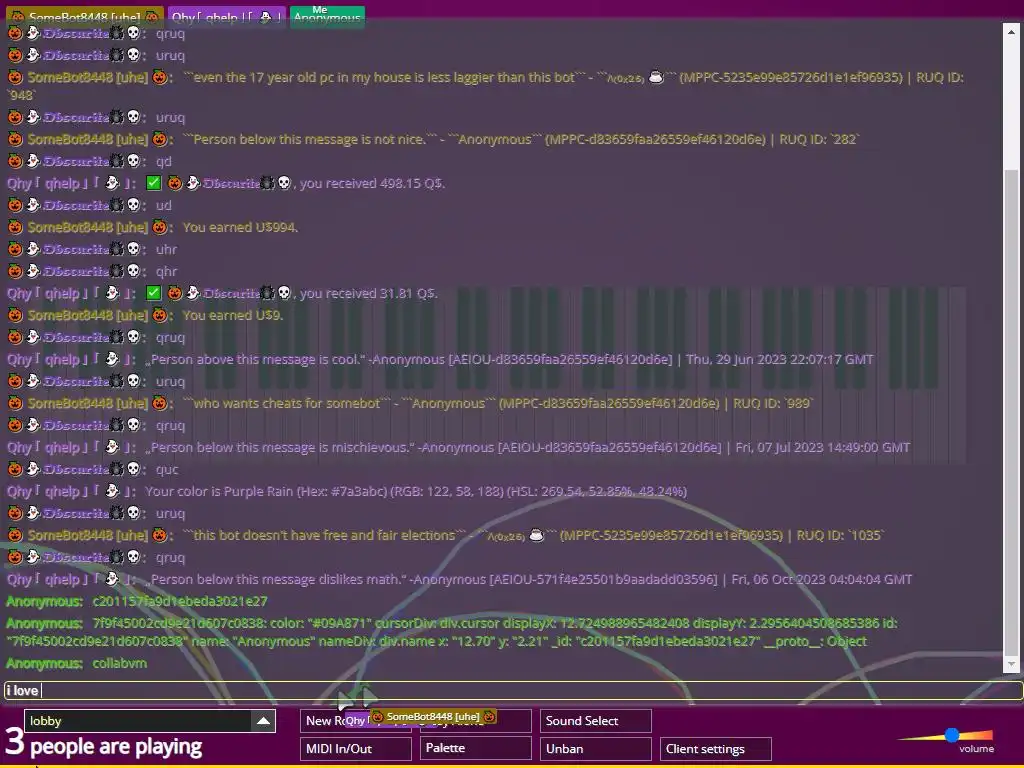The width and height of the screenshot is (1024, 768).
Task: Click 'Person below this message is mischievous.'
Action: point(280,447)
